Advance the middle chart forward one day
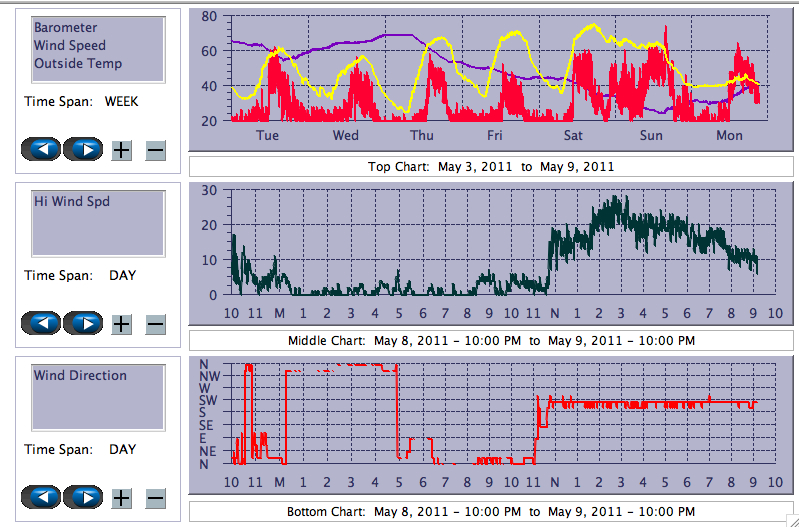This screenshot has width=799, height=527. pos(84,323)
